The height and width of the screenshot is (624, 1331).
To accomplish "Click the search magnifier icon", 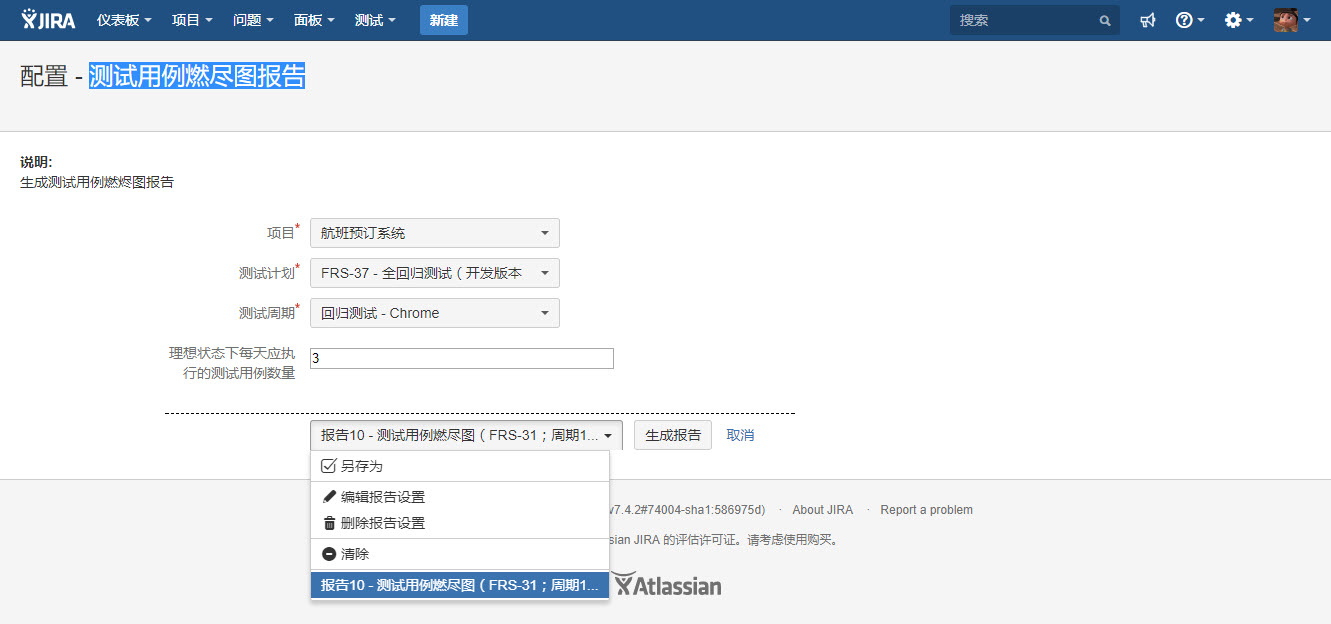I will pos(1105,20).
